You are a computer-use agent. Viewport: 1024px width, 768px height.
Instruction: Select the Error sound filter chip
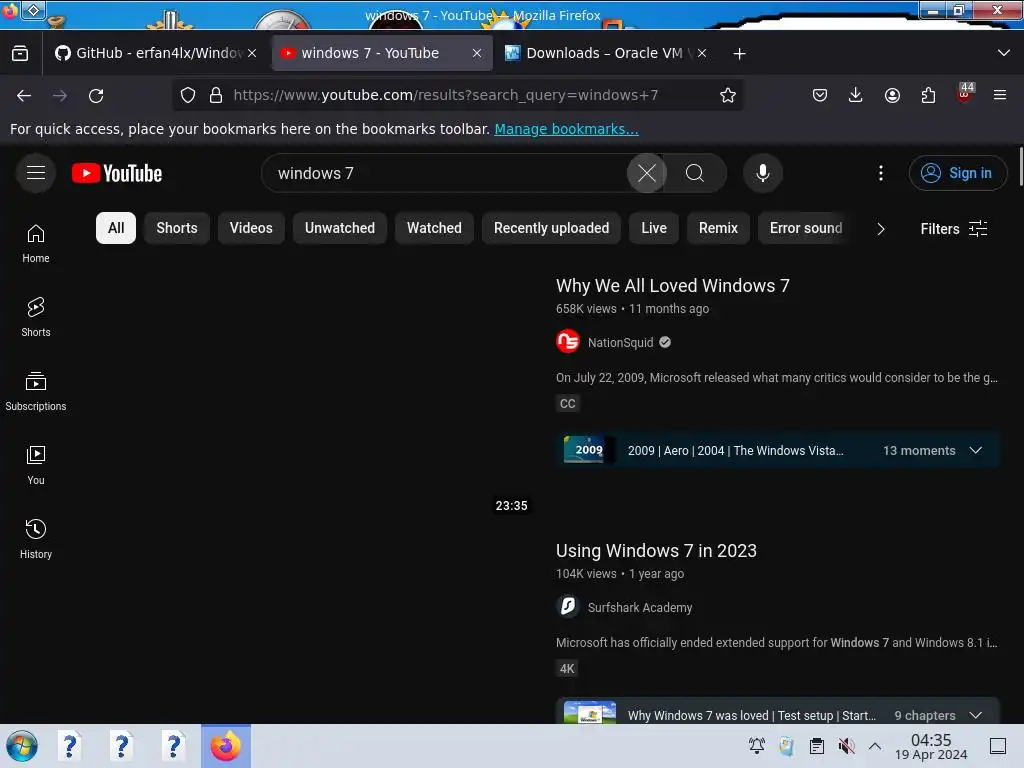coord(805,228)
